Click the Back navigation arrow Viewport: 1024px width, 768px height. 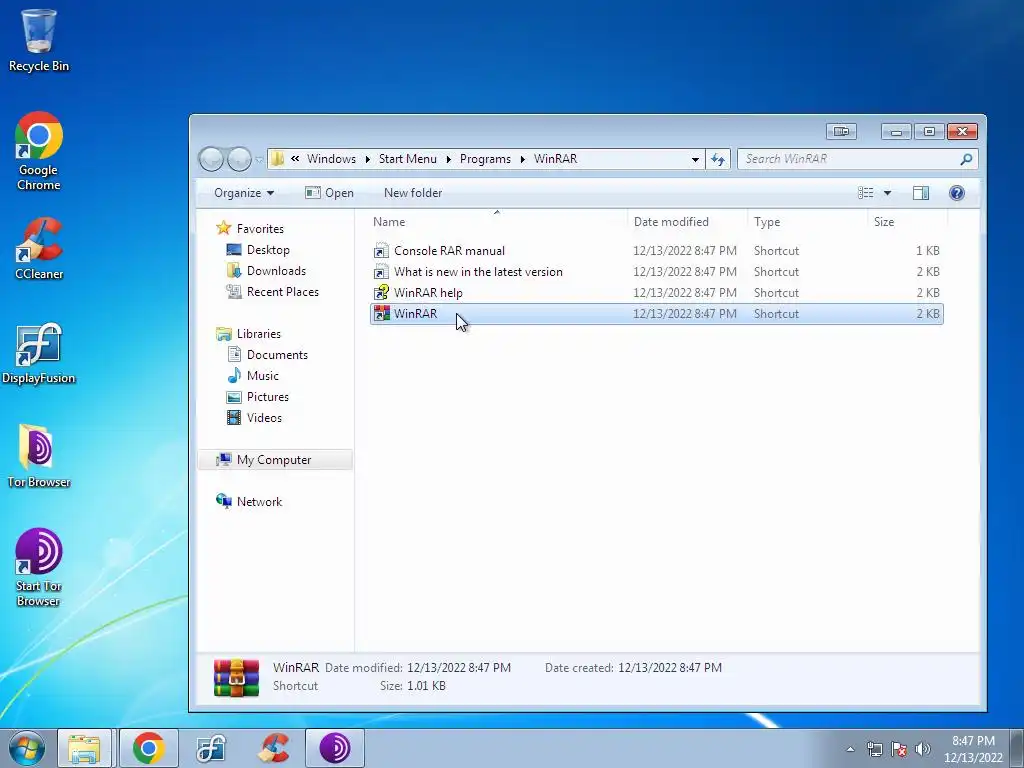pos(211,159)
